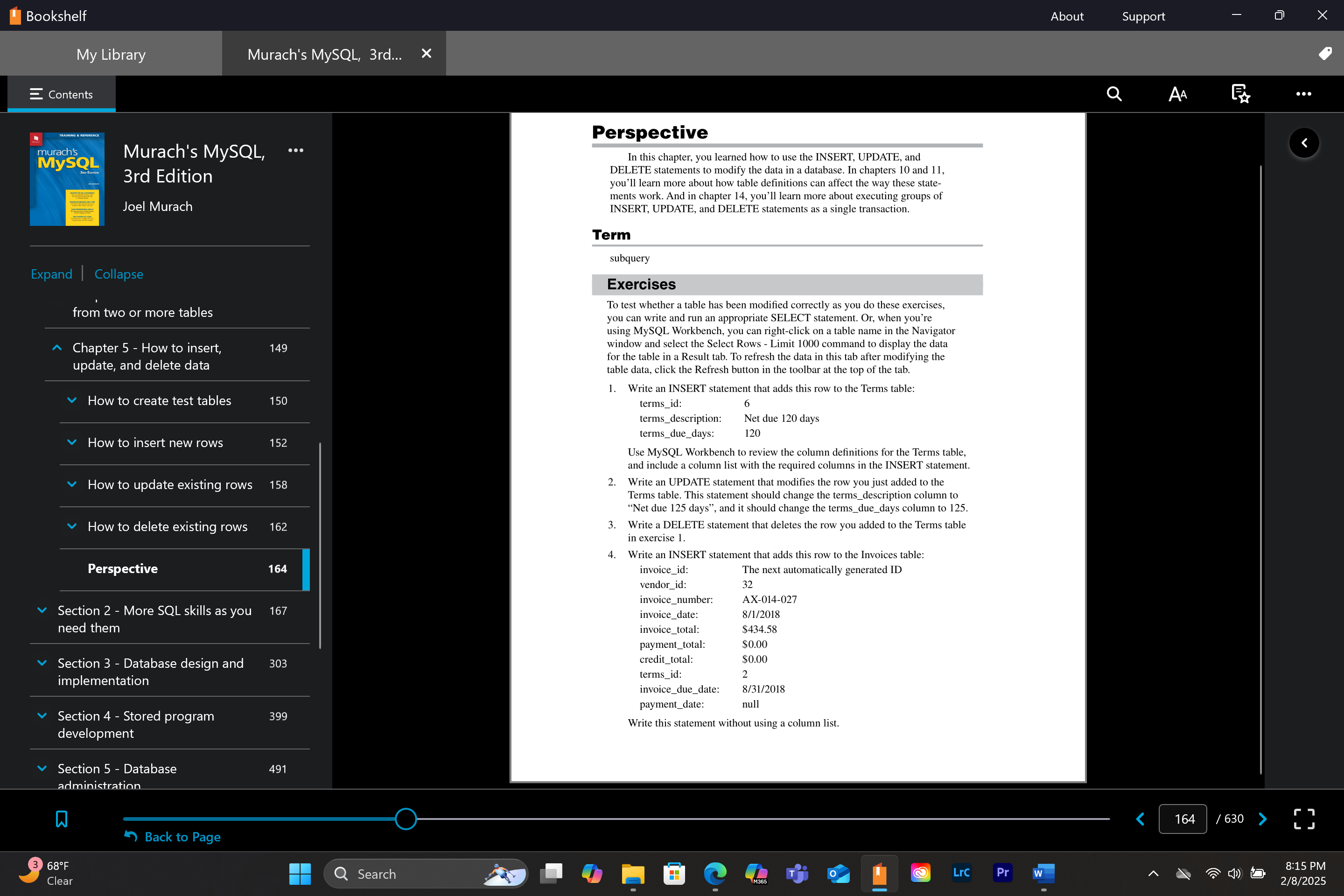Screen dimensions: 1344x896
Task: Open Lightroom Classic from taskbar
Action: [962, 873]
